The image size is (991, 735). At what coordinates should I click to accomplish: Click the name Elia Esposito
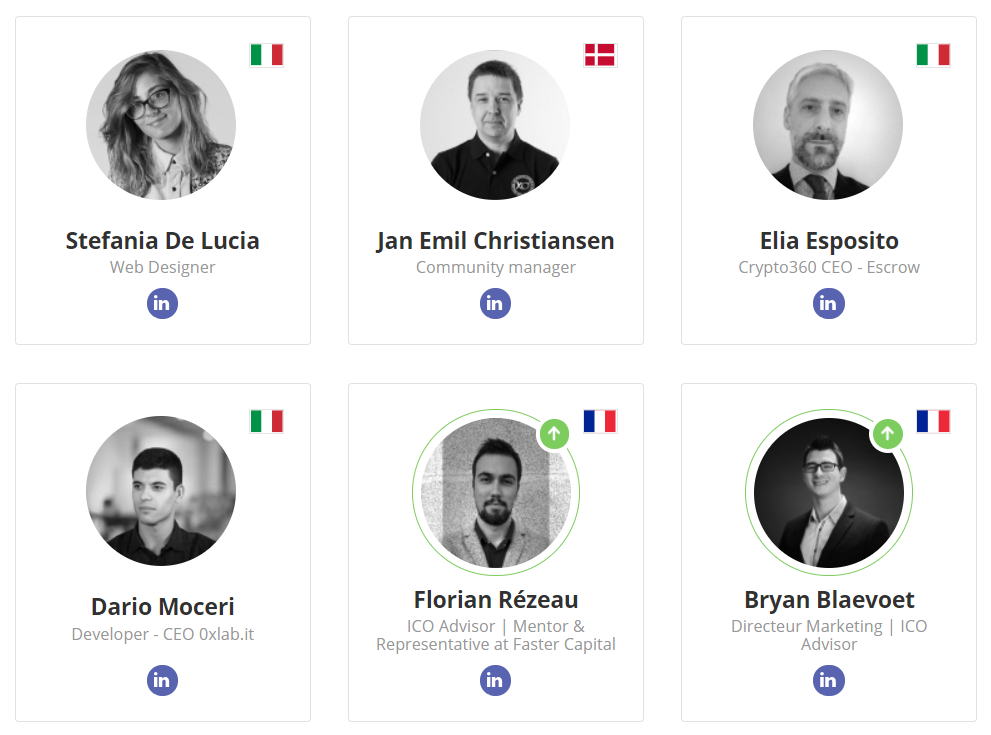tap(829, 241)
